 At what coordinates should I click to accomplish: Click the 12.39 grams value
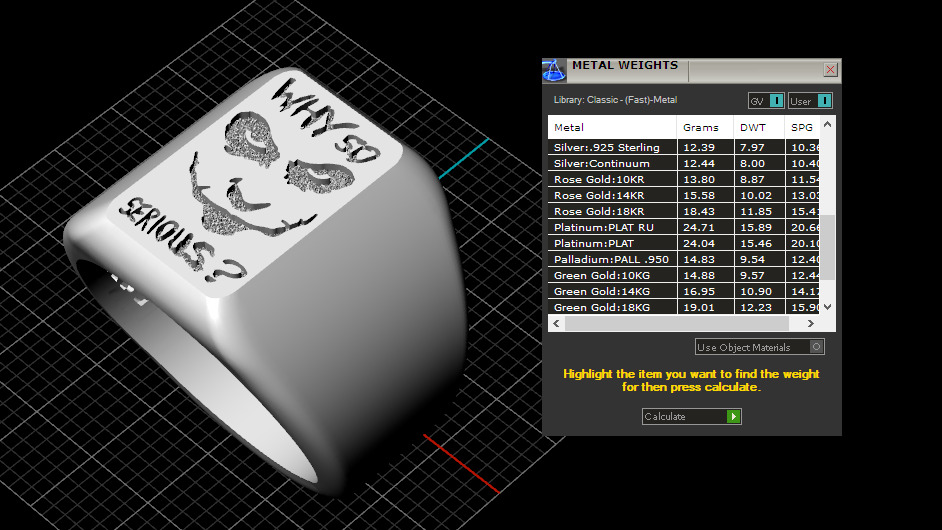tap(699, 147)
